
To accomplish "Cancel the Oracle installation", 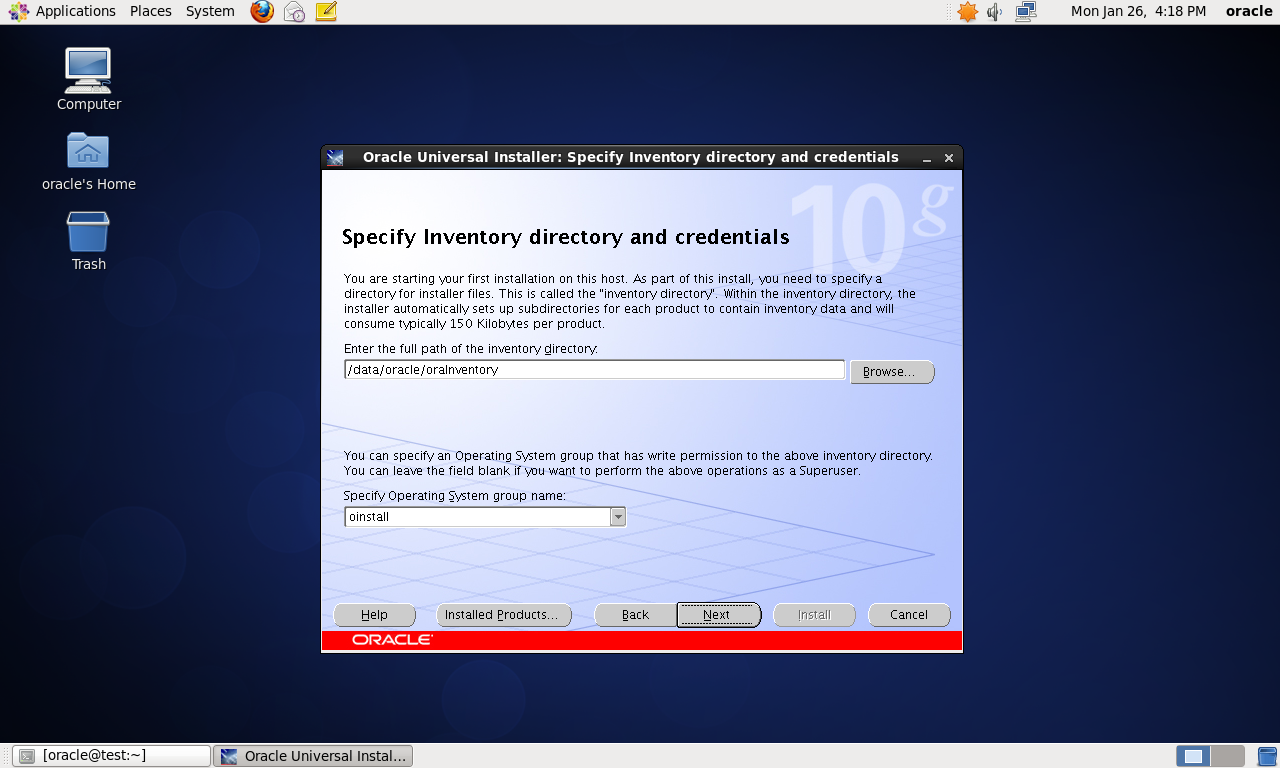I will (x=909, y=615).
